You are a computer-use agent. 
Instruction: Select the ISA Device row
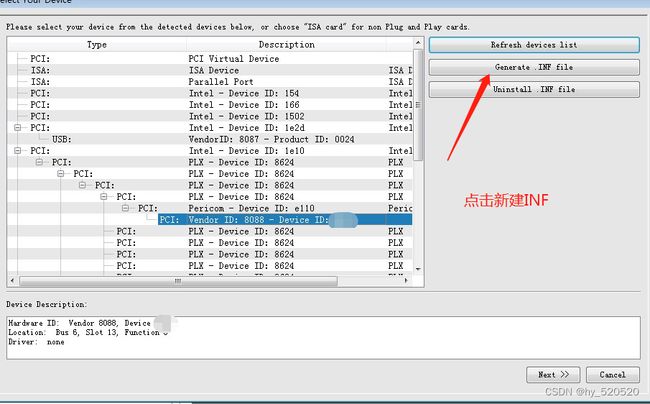[210, 70]
